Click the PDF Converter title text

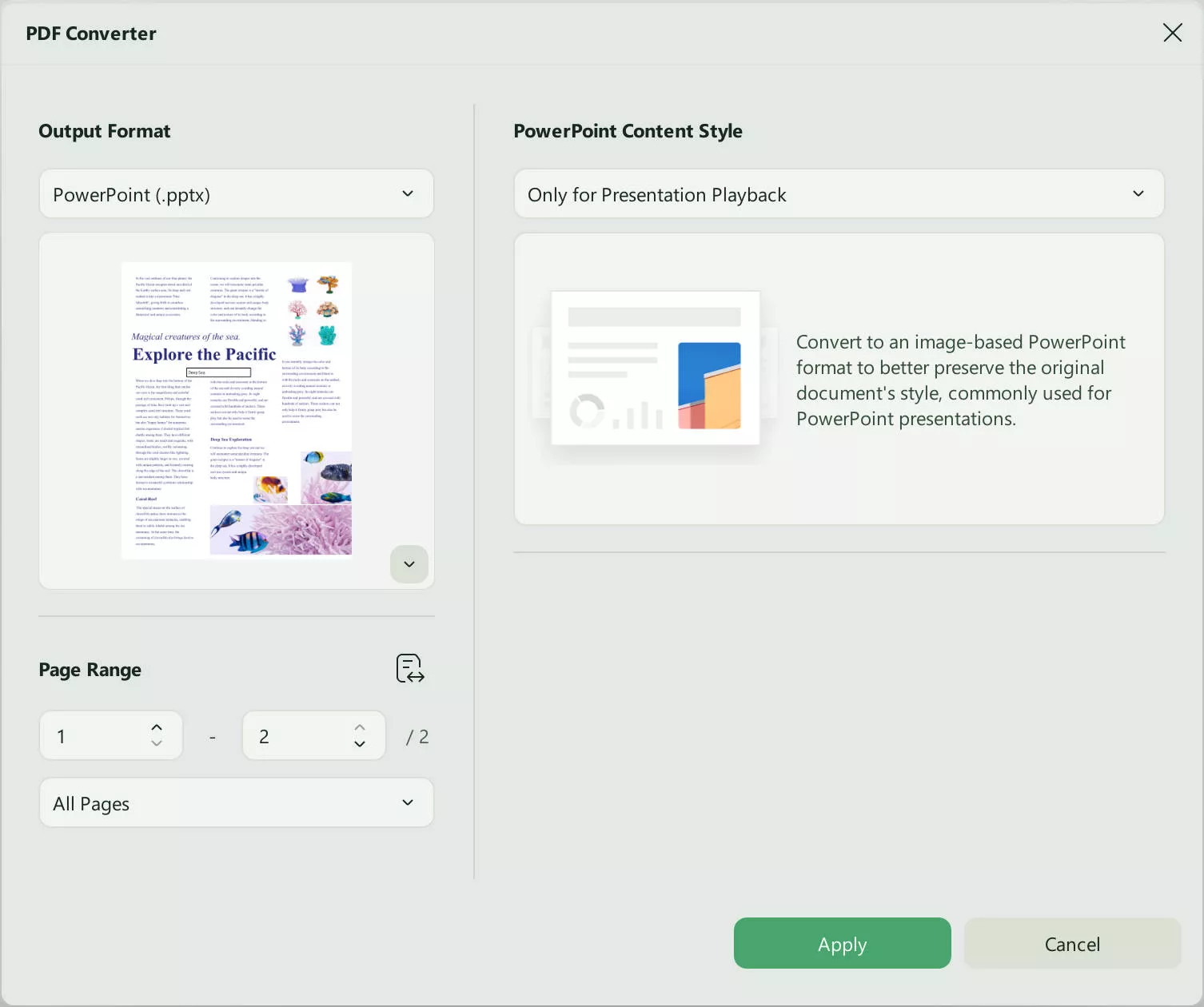(90, 33)
